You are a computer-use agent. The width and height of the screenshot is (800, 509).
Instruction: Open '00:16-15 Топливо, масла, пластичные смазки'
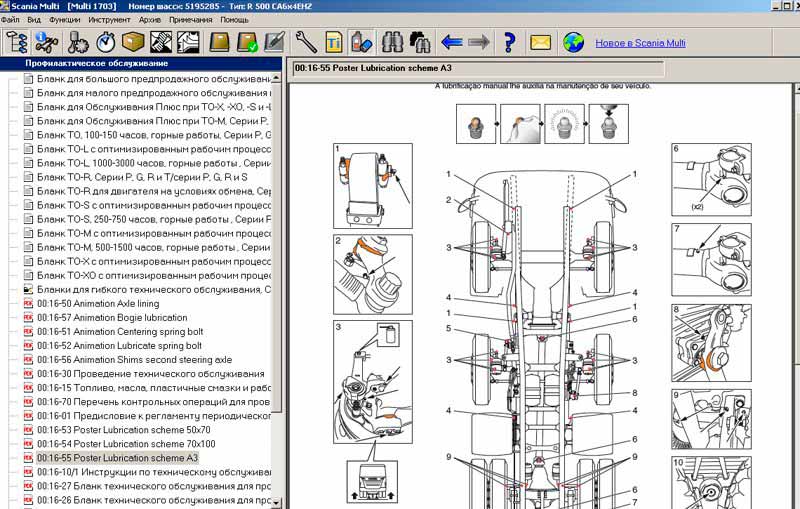tap(154, 388)
